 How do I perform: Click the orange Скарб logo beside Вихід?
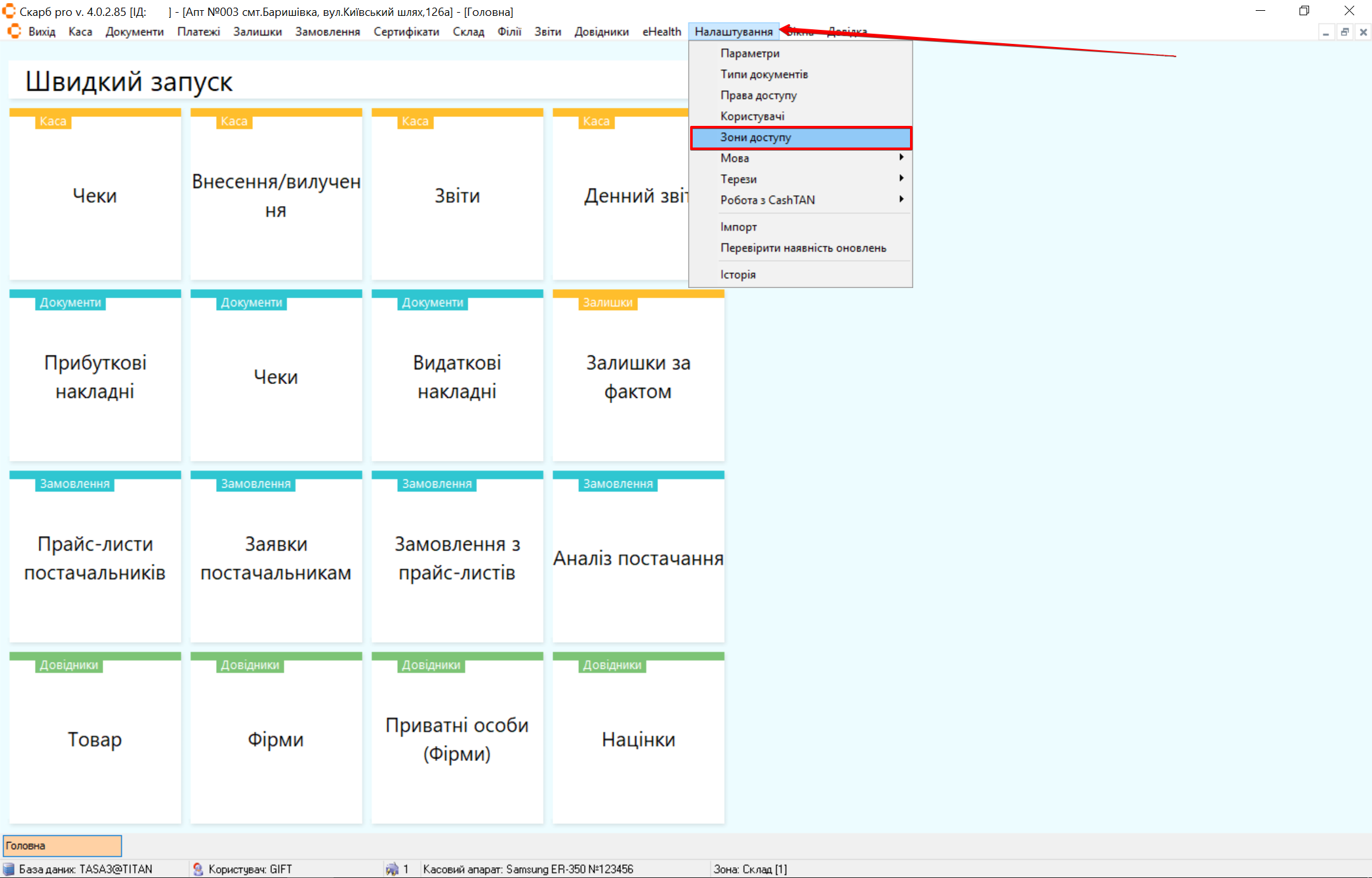click(14, 31)
